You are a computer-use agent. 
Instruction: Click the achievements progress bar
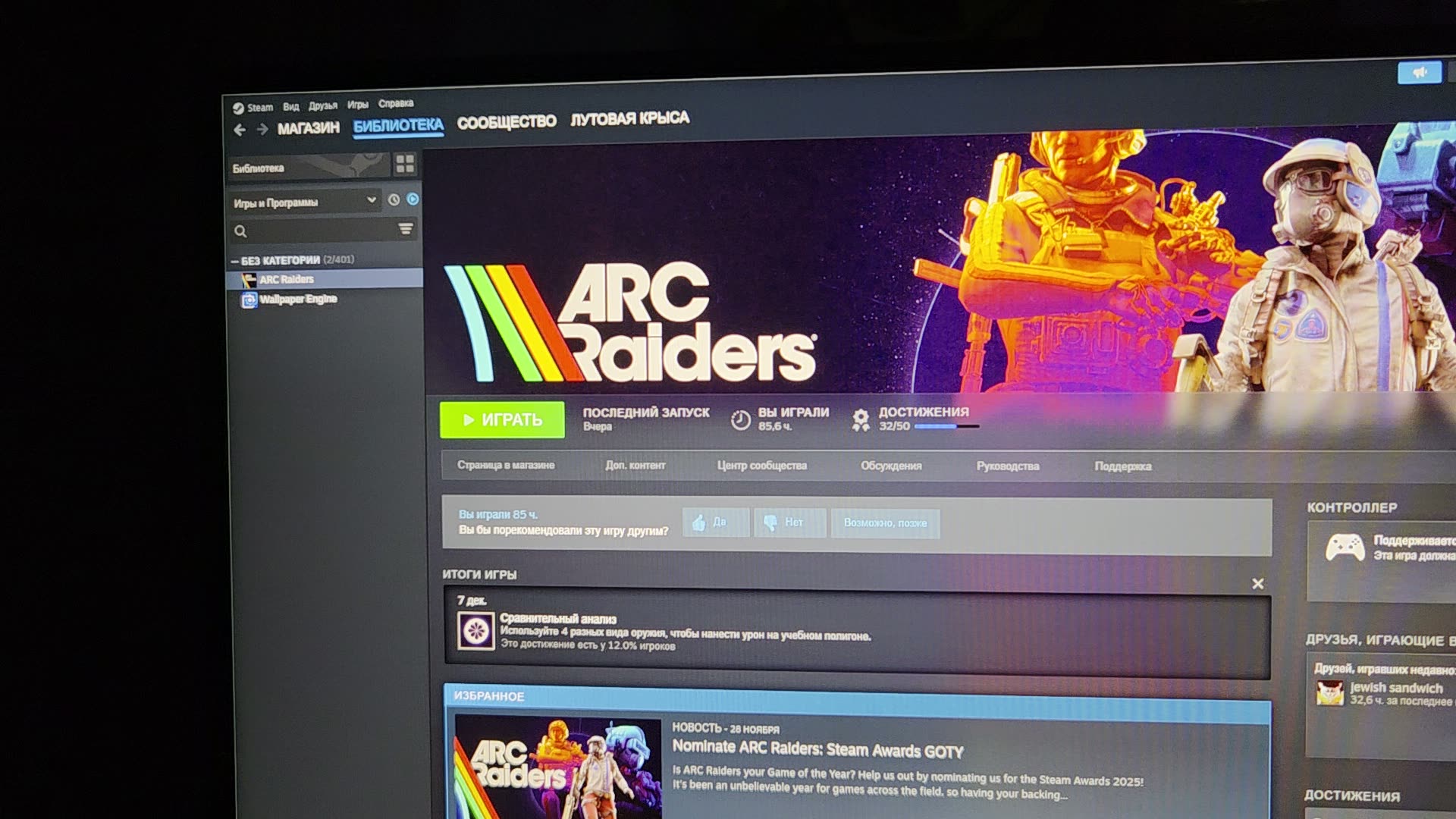point(946,427)
